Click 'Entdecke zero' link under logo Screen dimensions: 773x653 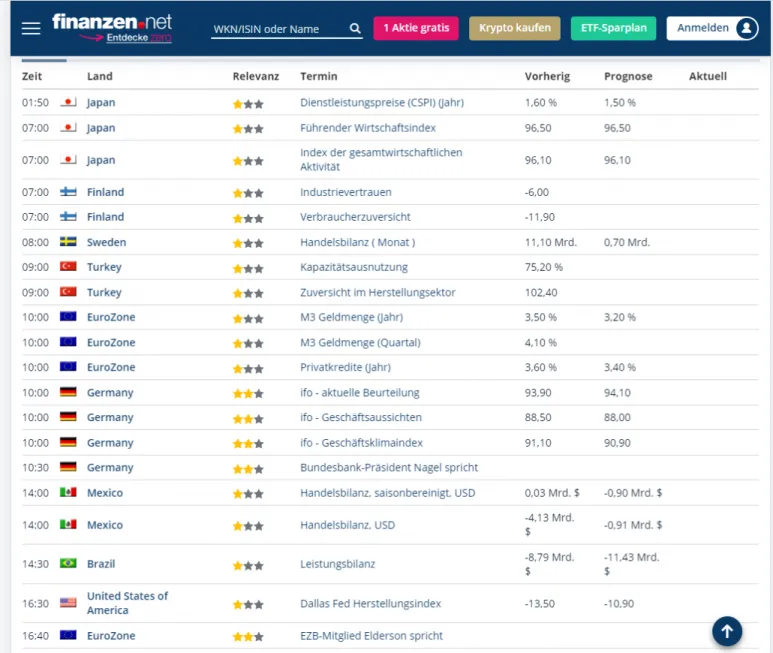click(x=139, y=38)
